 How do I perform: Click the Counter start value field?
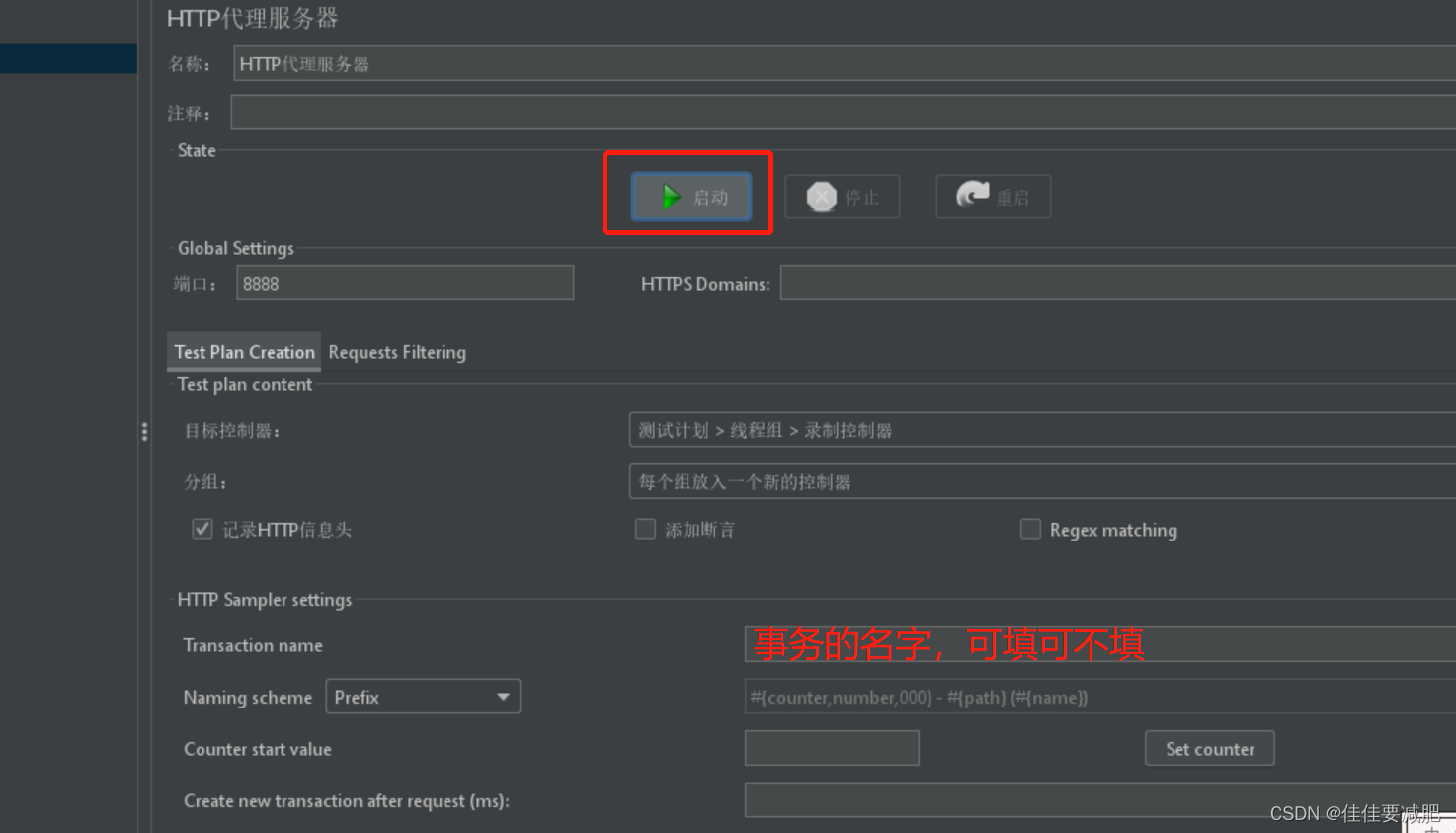[x=831, y=748]
